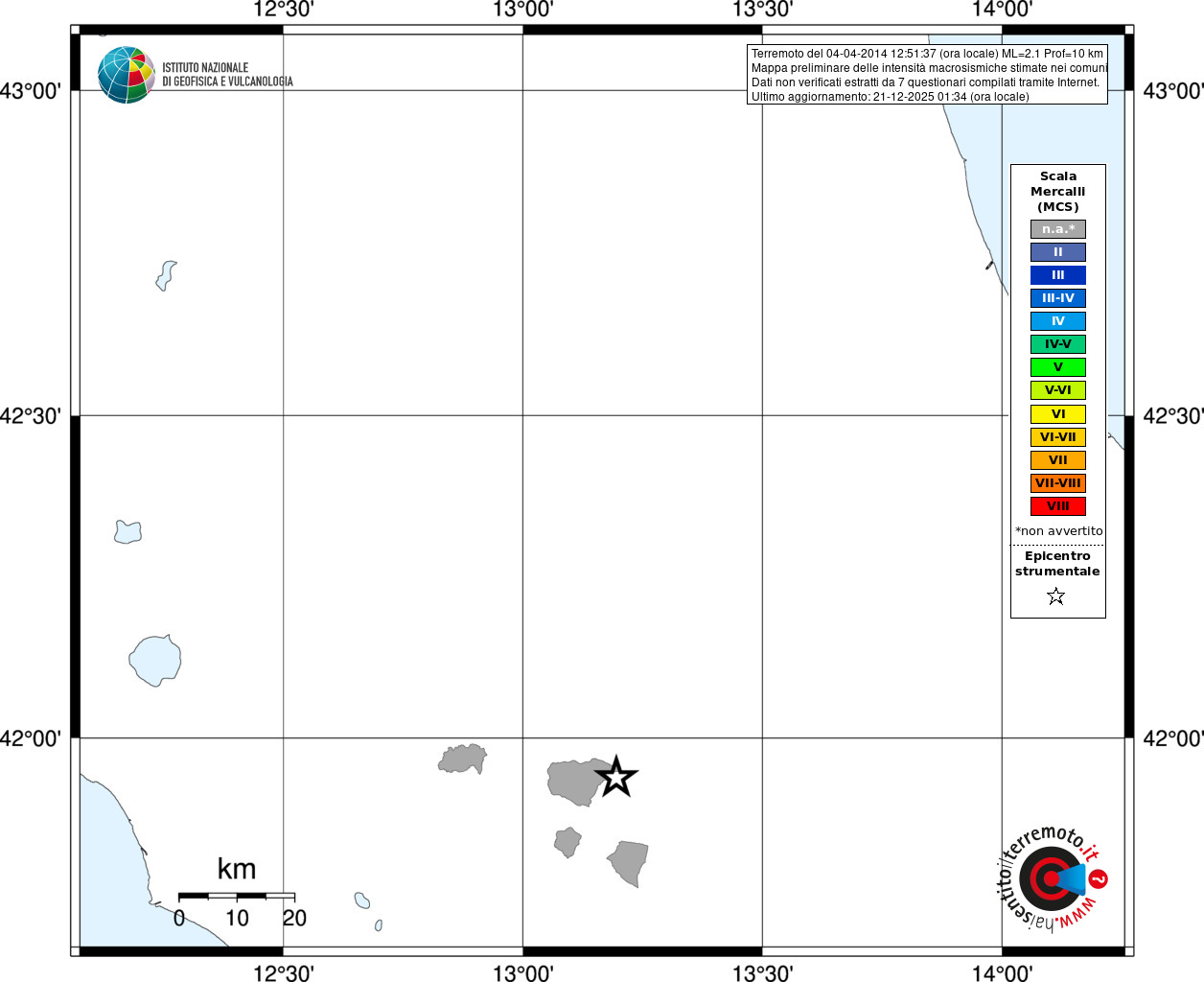Click the right 42°00' latitude label
1204x982 pixels.
(x=1173, y=738)
